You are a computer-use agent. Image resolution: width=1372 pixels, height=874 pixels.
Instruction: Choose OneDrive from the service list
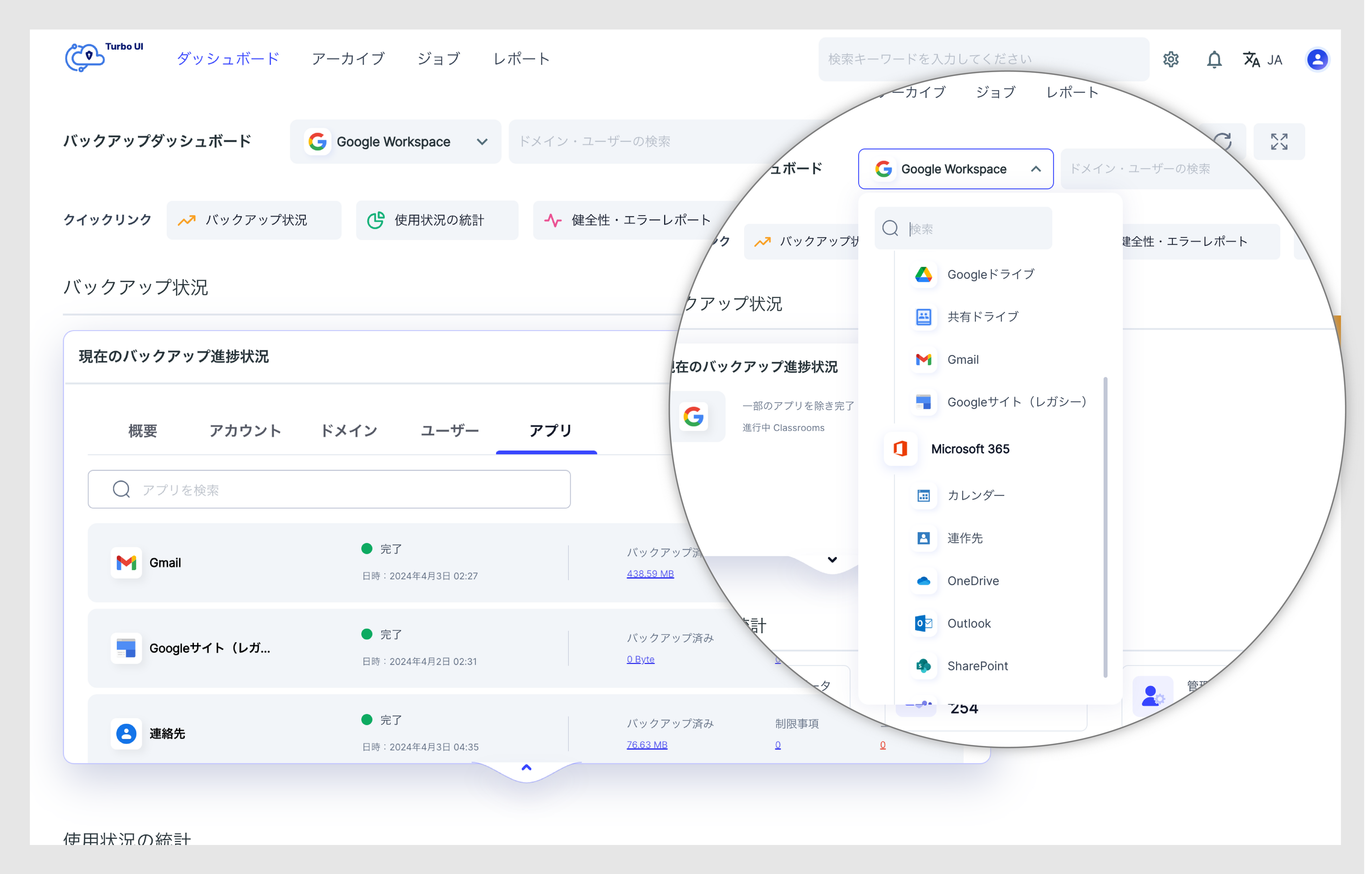pyautogui.click(x=973, y=581)
